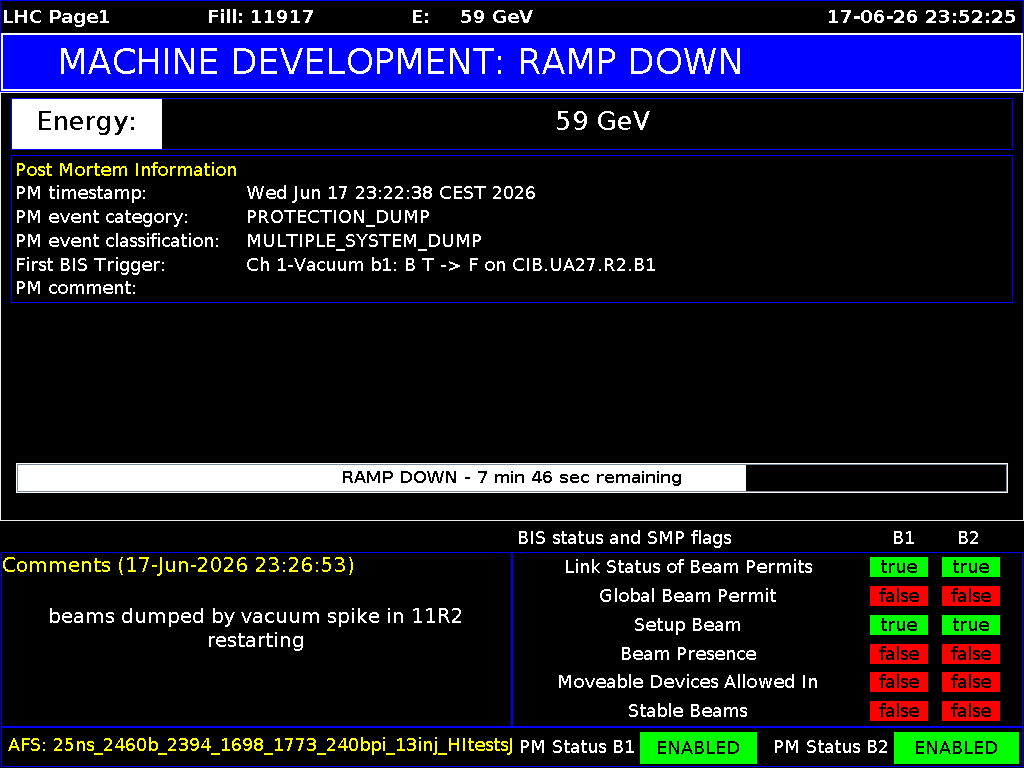Screen dimensions: 1024x768
Task: Click the MACHINE DEVELOPMENT: RAMP DOWN banner
Action: (x=512, y=62)
